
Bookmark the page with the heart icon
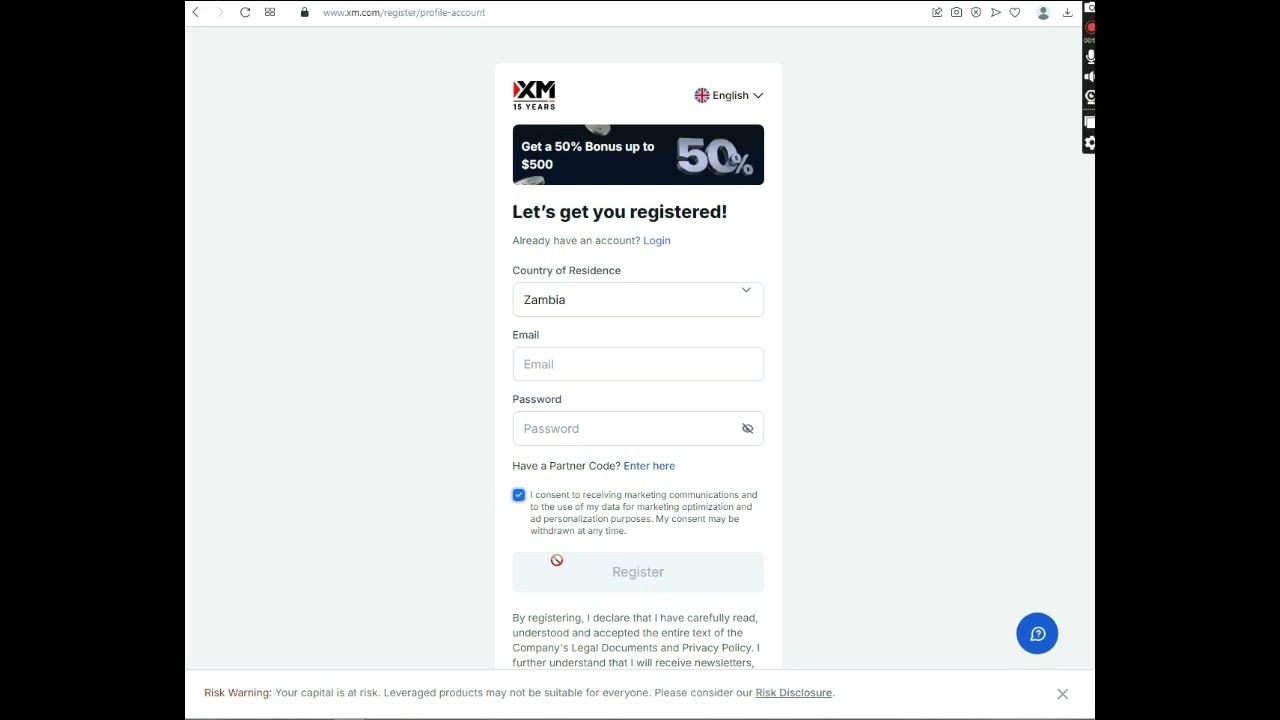point(1015,12)
